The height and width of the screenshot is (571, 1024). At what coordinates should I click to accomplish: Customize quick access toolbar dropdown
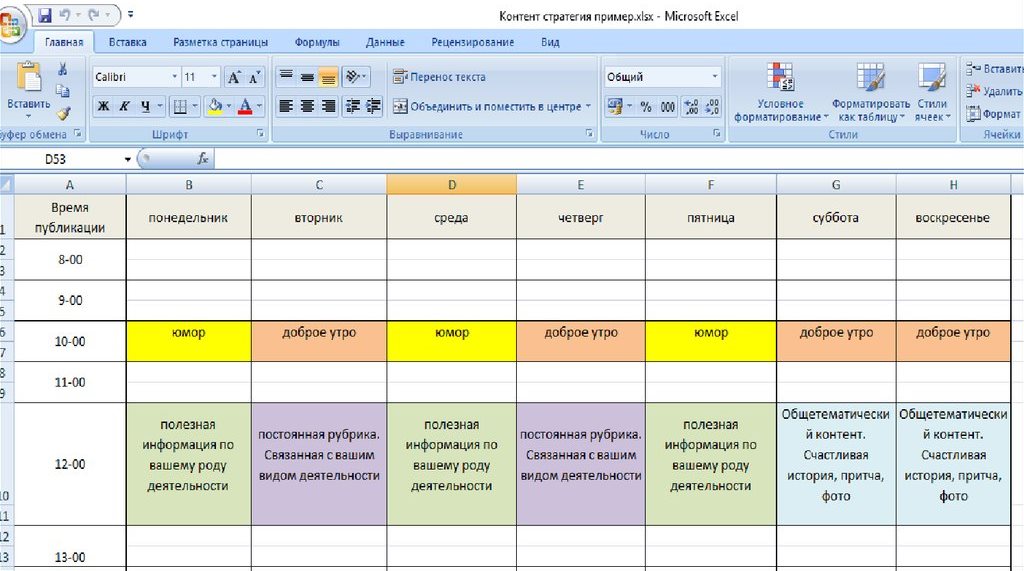(x=131, y=14)
